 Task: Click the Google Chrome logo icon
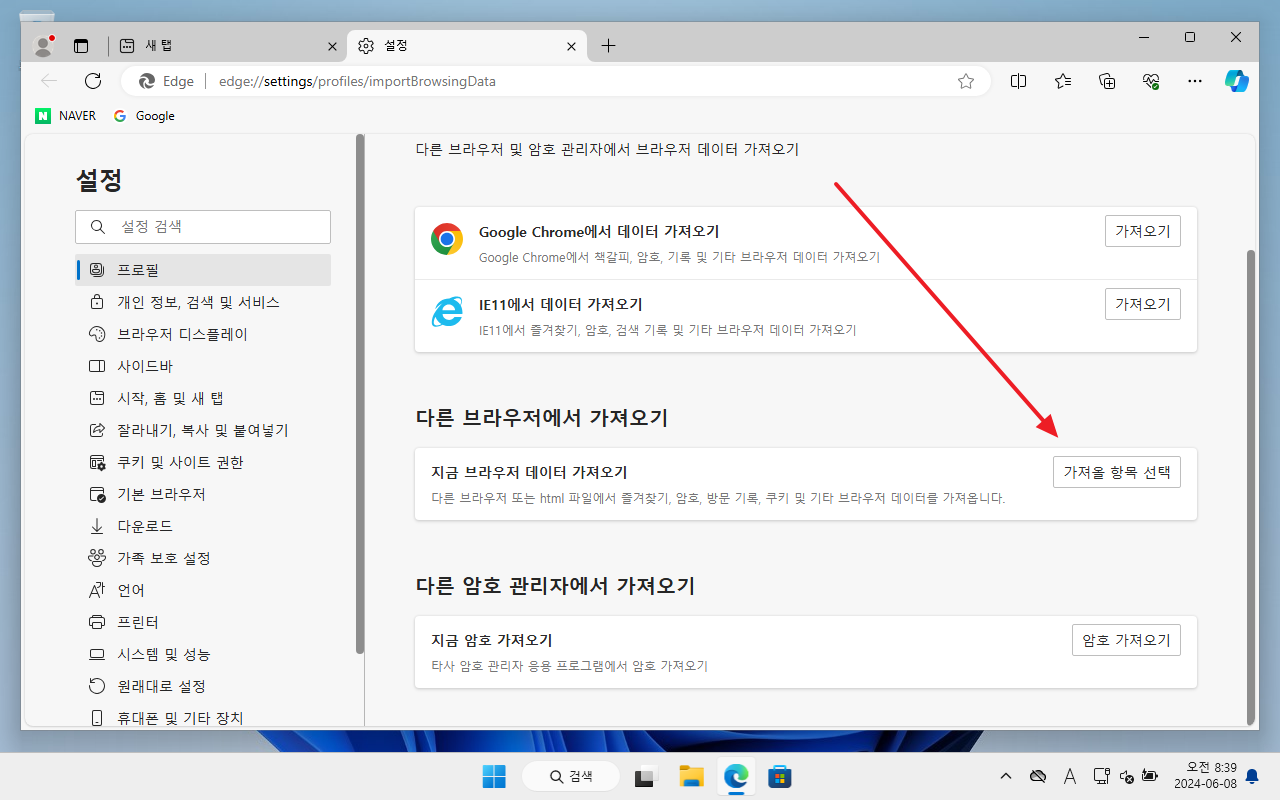[447, 239]
